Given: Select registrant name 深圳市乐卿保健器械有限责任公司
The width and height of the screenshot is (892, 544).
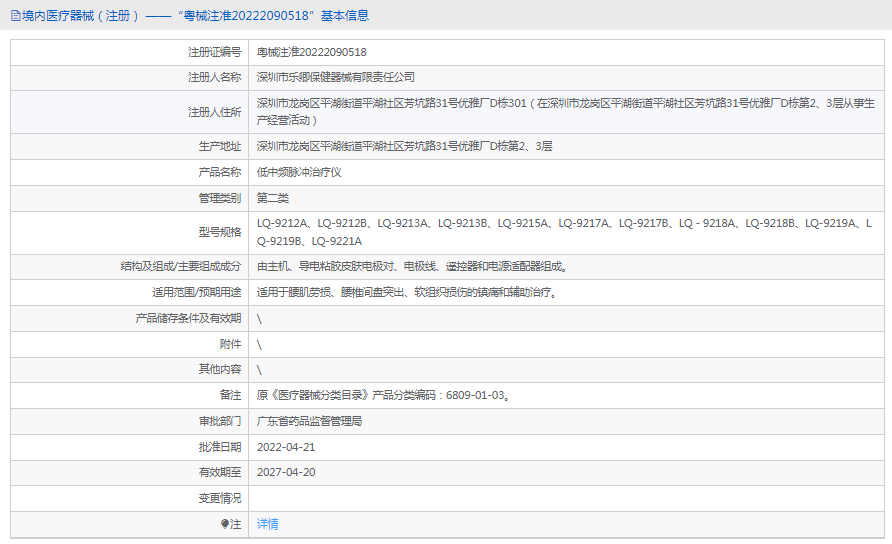Looking at the screenshot, I should coord(336,77).
